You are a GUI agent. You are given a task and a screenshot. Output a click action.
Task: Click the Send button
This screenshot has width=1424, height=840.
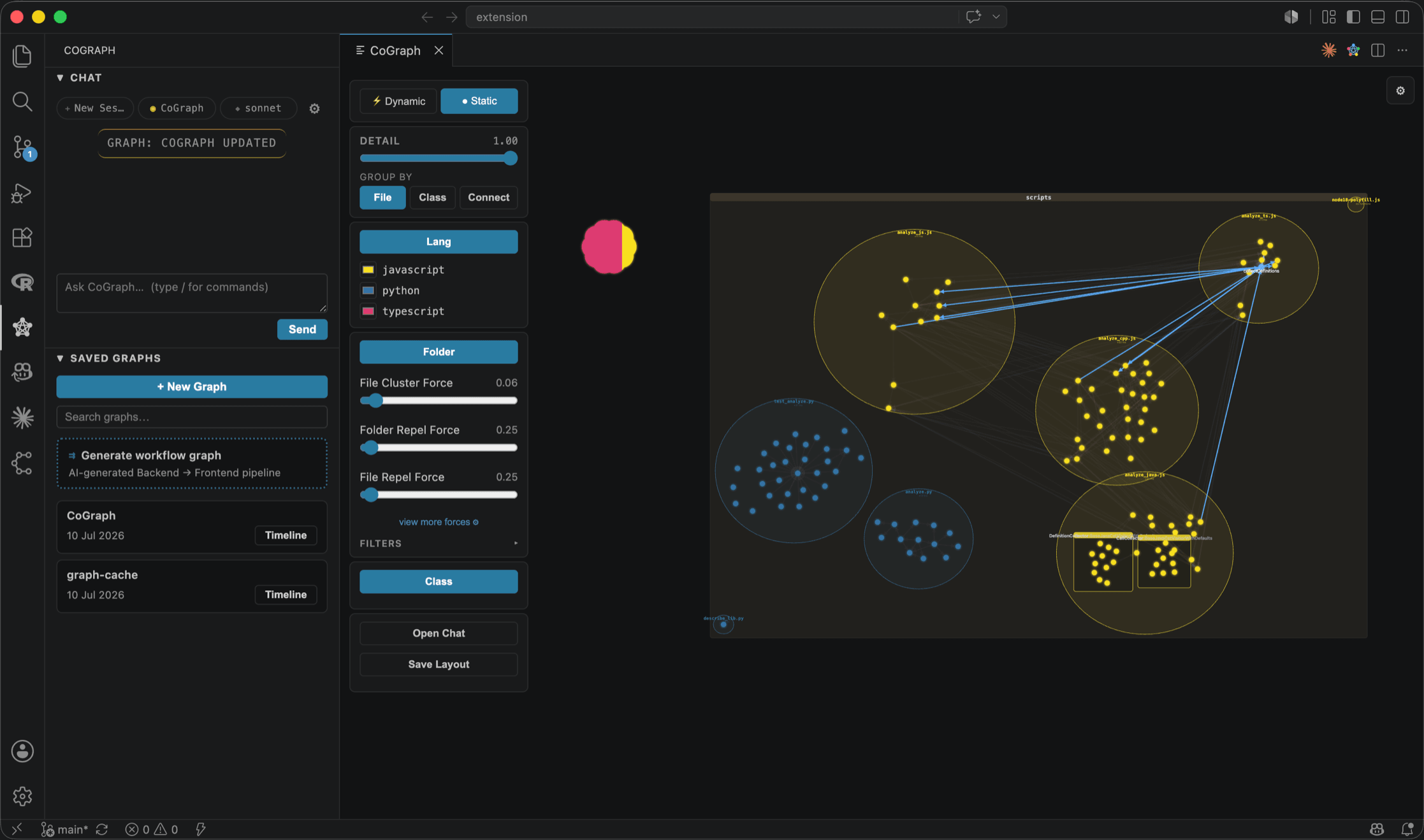pyautogui.click(x=302, y=329)
